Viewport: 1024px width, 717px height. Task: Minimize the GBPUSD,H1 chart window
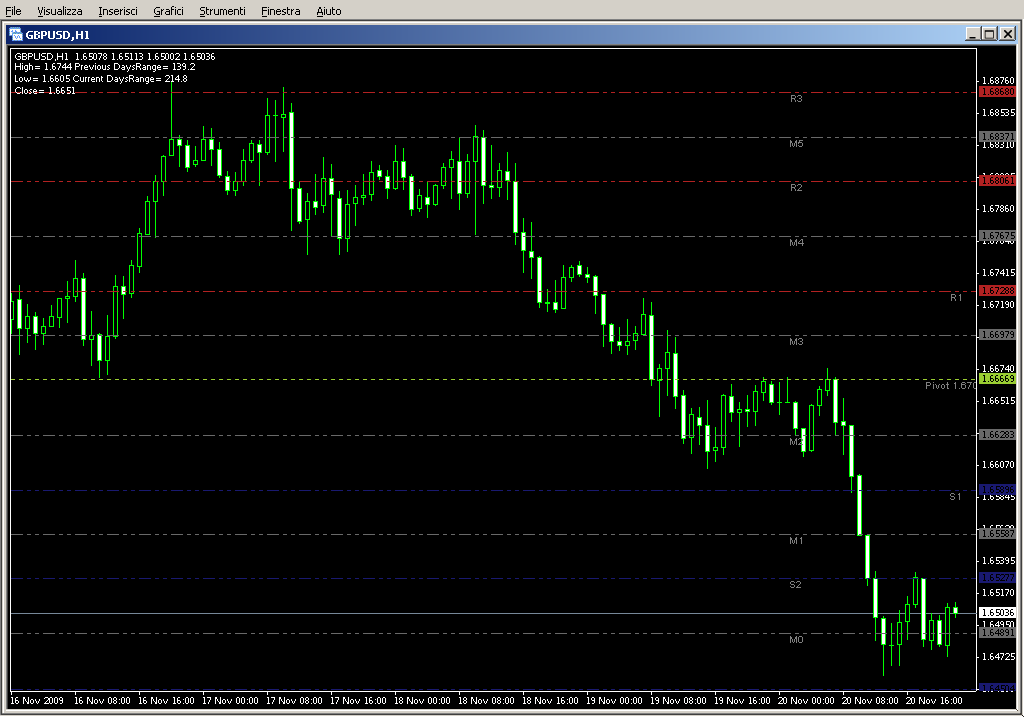coord(973,34)
